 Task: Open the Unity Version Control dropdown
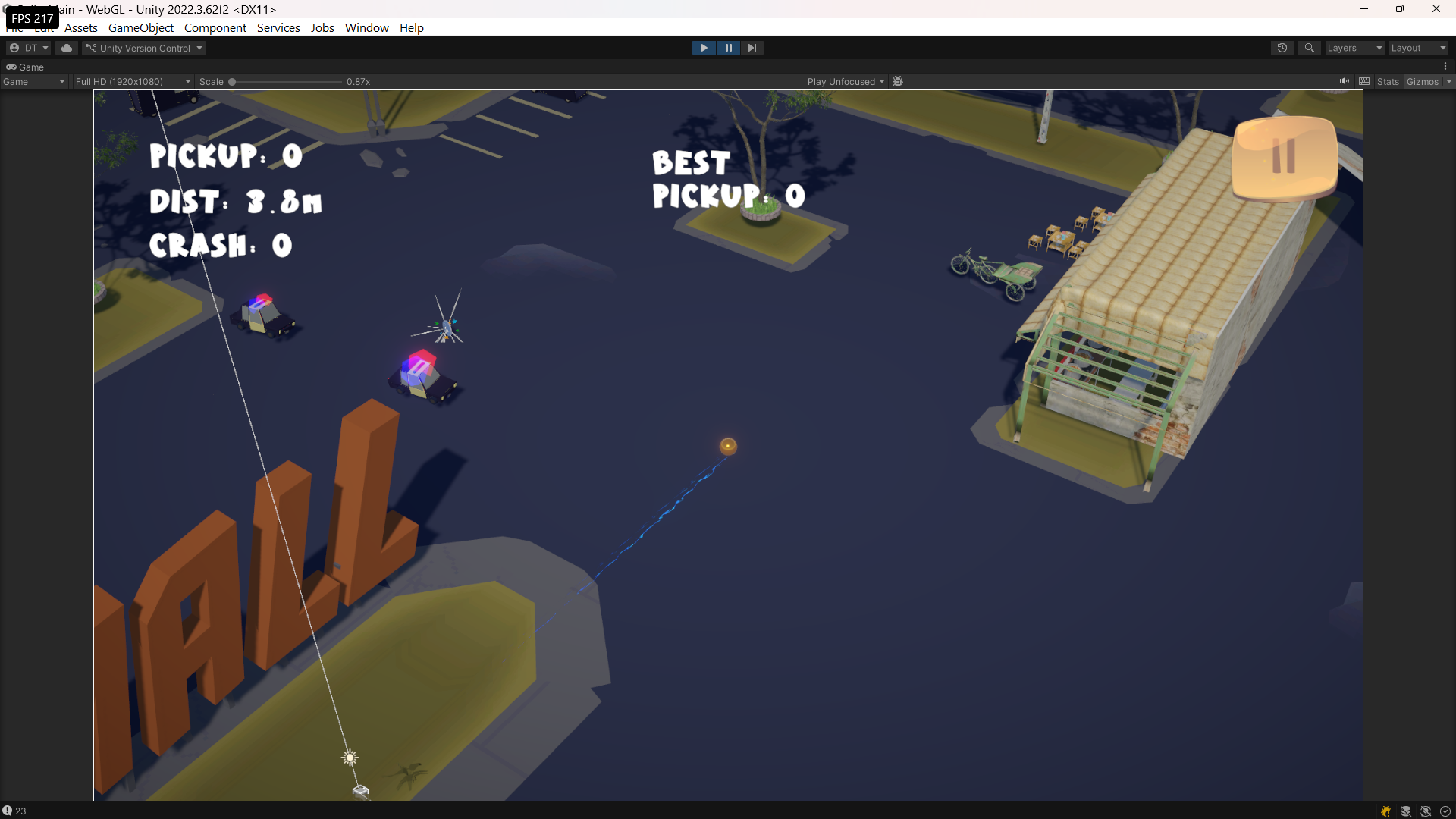coord(144,48)
